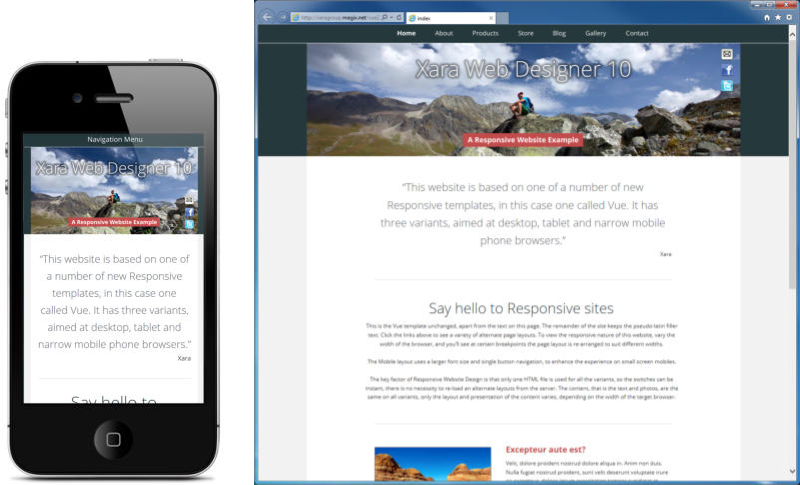Open the Home menu item
Image resolution: width=800 pixels, height=485 pixels.
coord(406,33)
